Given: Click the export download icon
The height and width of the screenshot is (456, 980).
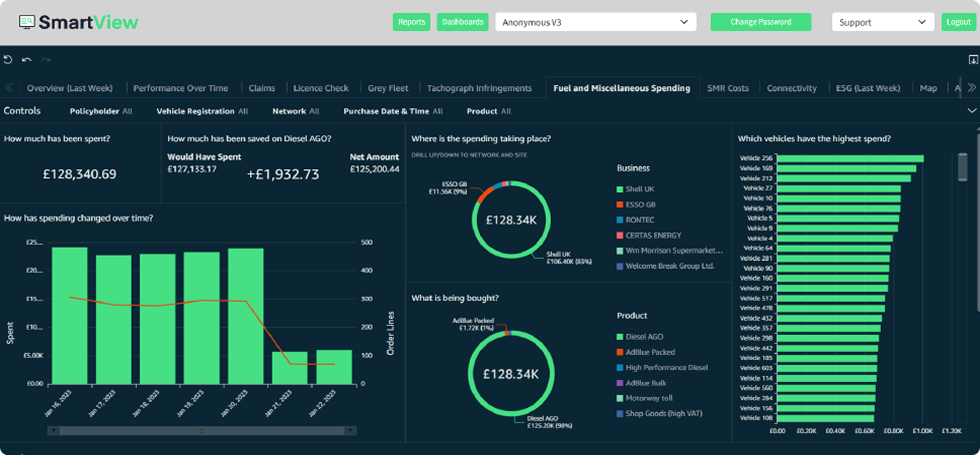Looking at the screenshot, I should click(x=972, y=60).
